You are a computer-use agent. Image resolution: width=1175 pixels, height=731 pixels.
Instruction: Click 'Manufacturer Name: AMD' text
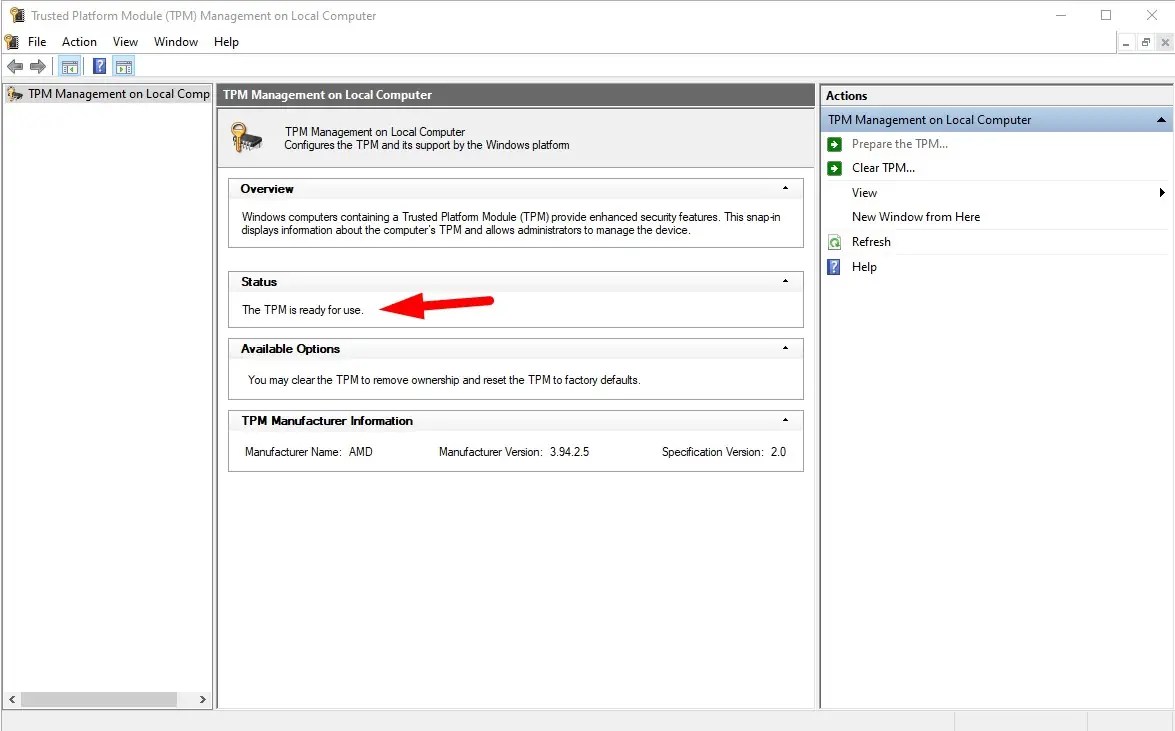tap(308, 452)
